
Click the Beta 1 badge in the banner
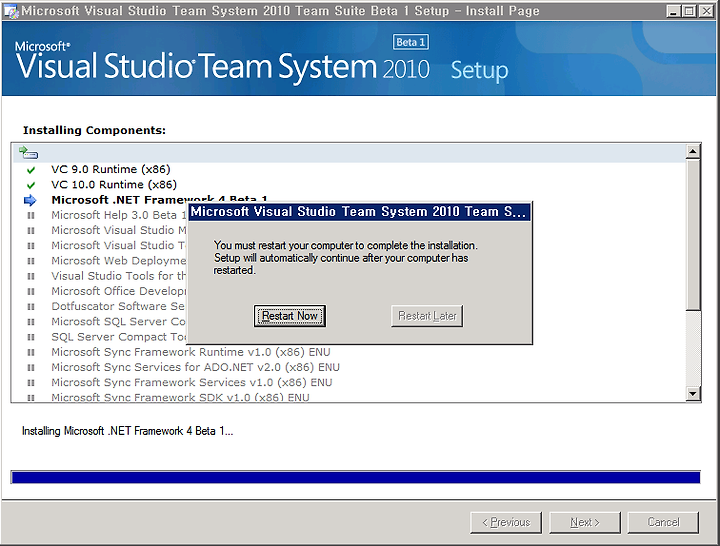tap(411, 42)
